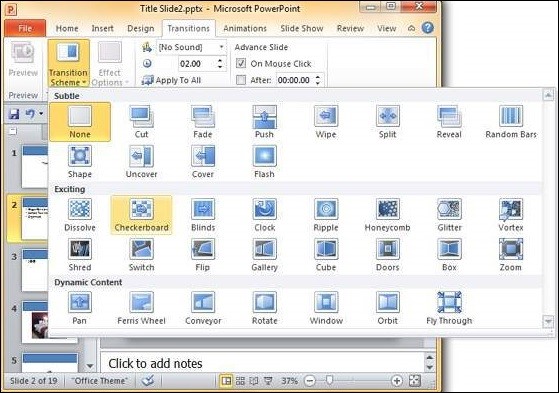Click the Preview transition button

pyautogui.click(x=23, y=59)
